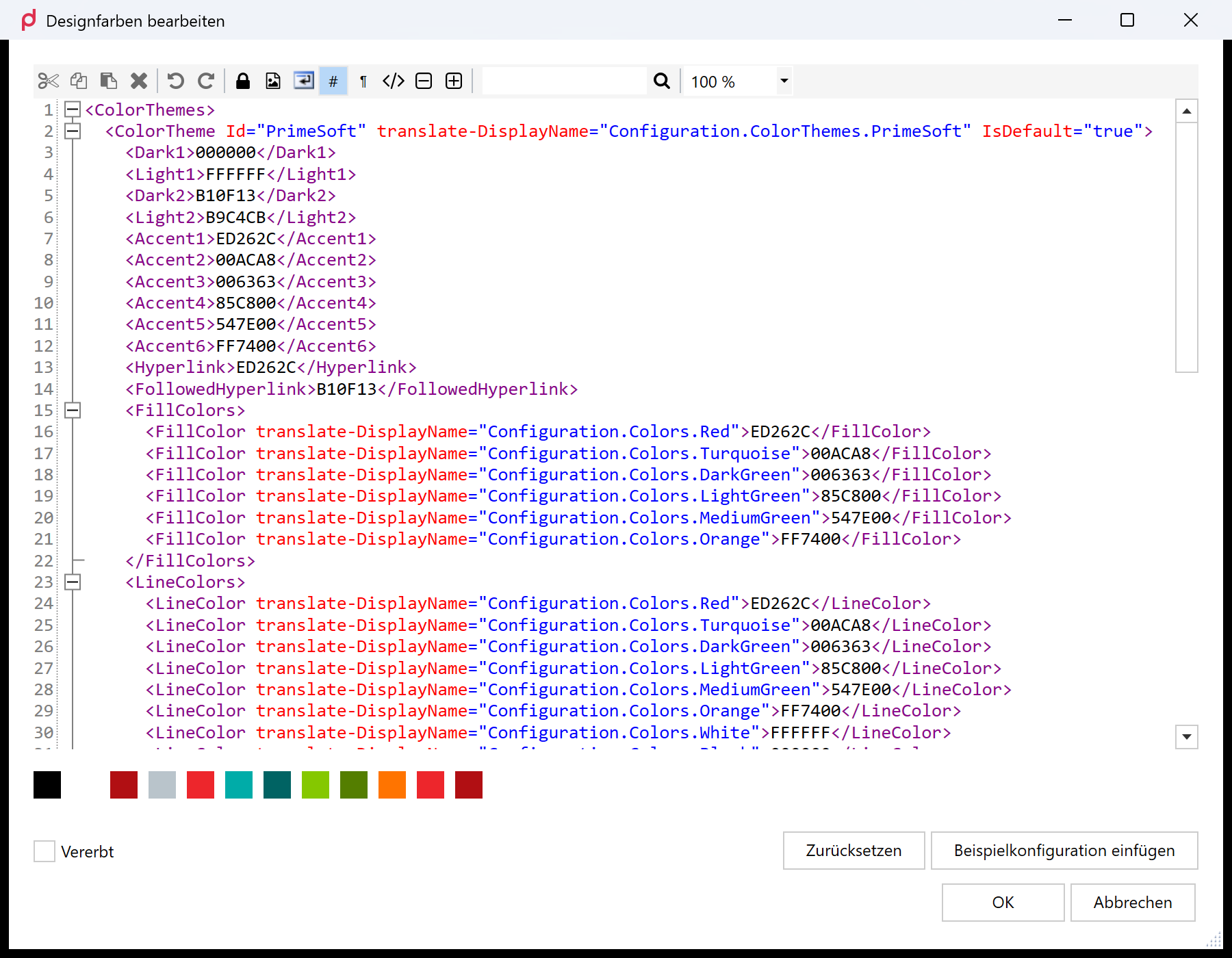Click the editor scrollbar up arrow
The width and height of the screenshot is (1232, 958).
1187,111
